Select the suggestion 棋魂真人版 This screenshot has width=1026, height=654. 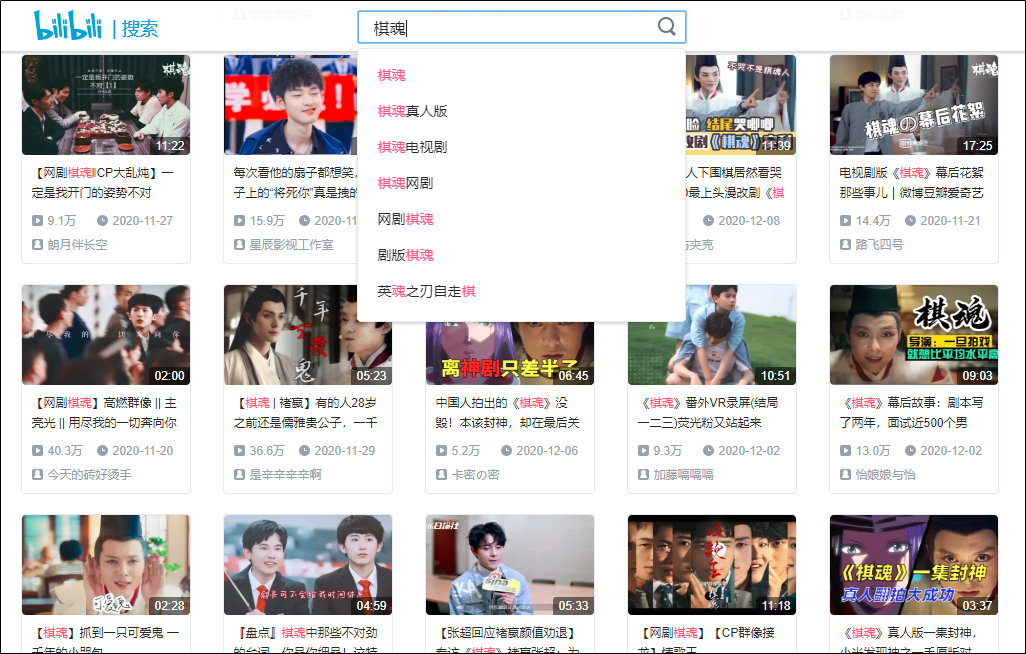tap(412, 111)
